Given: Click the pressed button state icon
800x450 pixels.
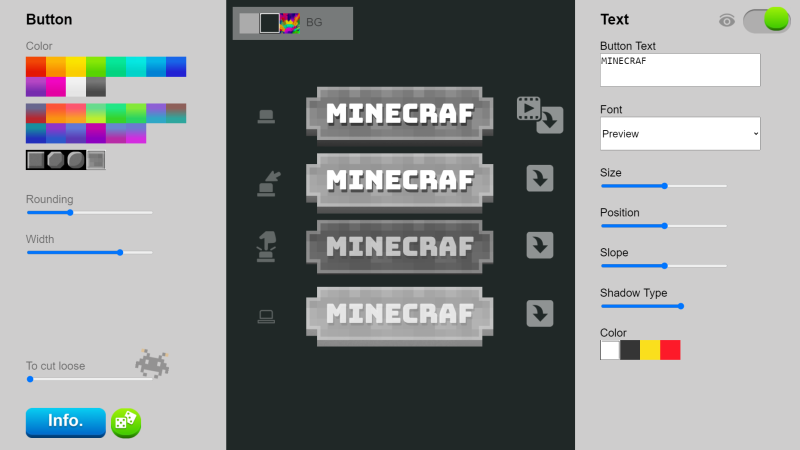Looking at the screenshot, I should pos(266,247).
